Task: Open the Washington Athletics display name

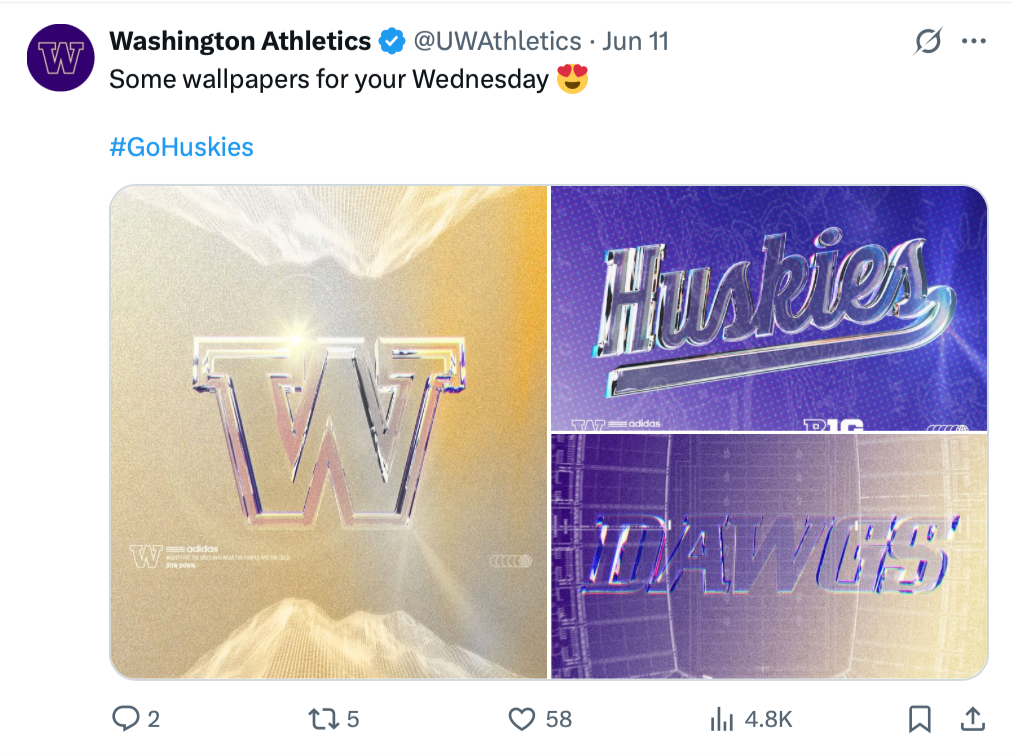Action: point(240,41)
